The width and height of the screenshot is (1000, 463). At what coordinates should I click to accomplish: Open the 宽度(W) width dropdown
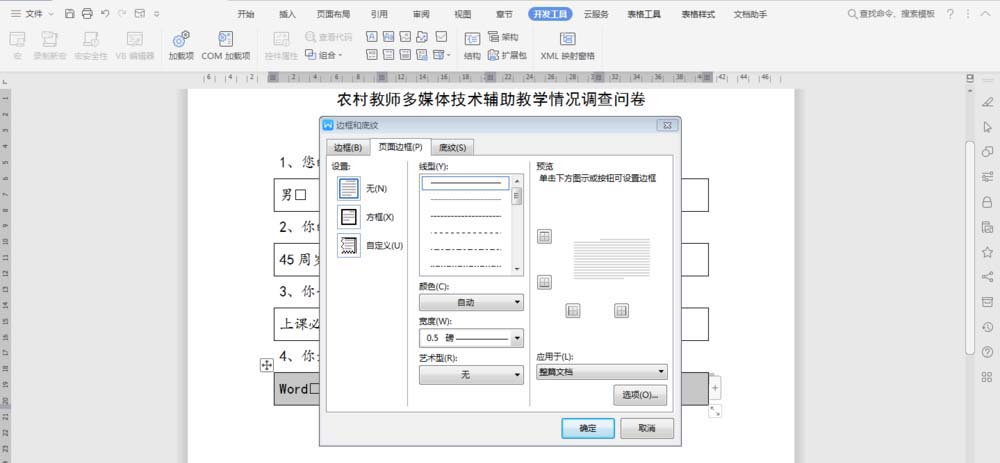[471, 338]
